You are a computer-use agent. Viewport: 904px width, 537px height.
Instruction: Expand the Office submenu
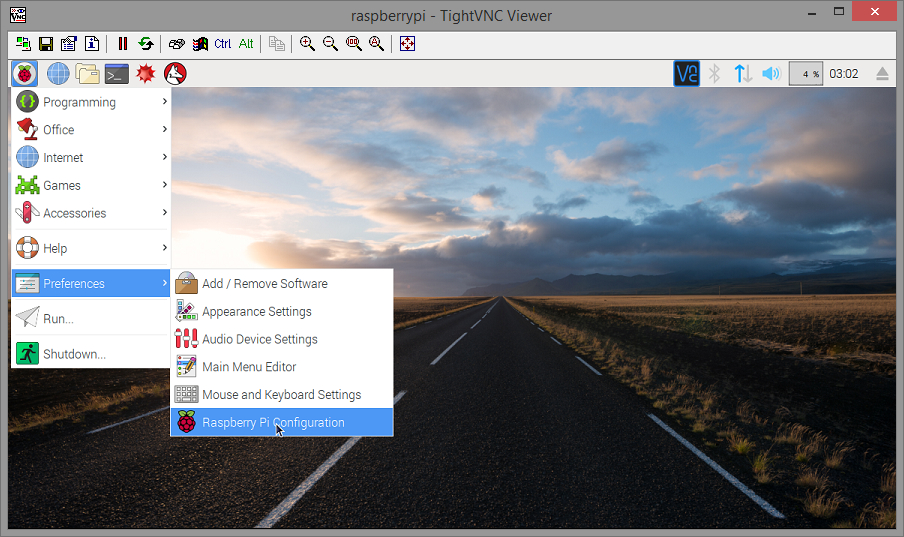click(91, 130)
